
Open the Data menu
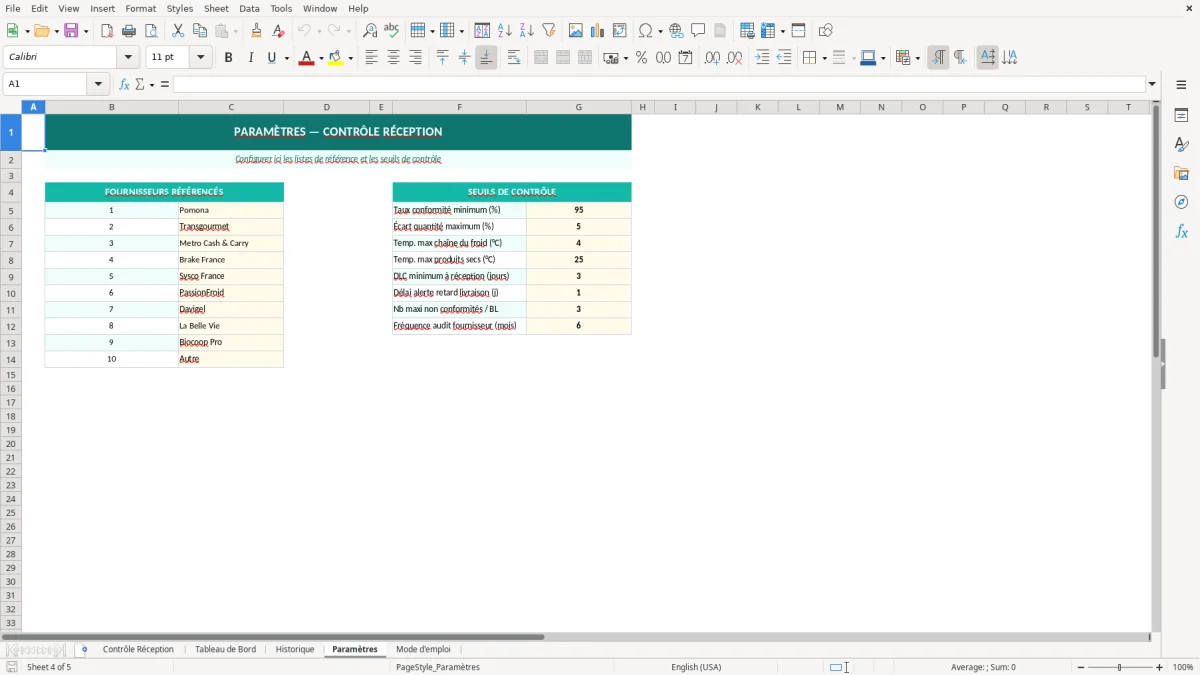[249, 8]
